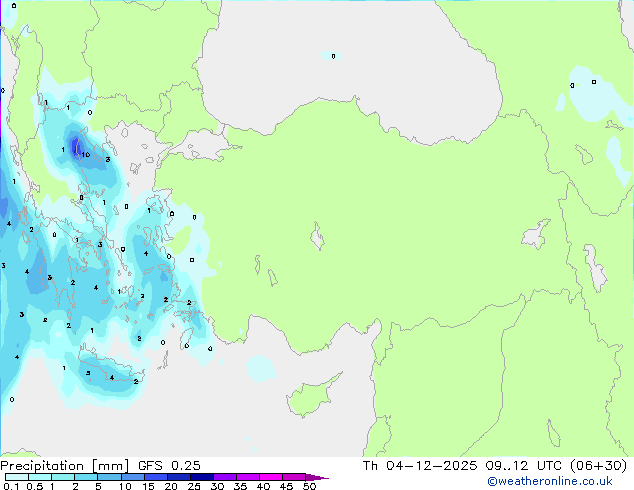
Task: Pick the legend swatch between 10 and 15
Action: click(132, 477)
